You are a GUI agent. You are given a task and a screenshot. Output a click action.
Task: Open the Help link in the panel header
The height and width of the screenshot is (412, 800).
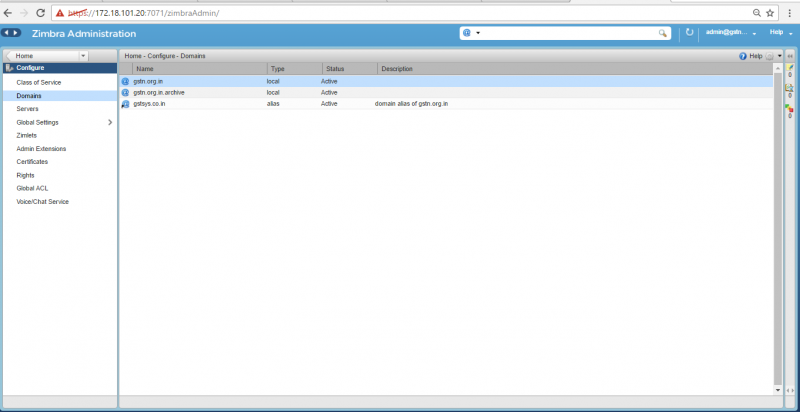756,56
